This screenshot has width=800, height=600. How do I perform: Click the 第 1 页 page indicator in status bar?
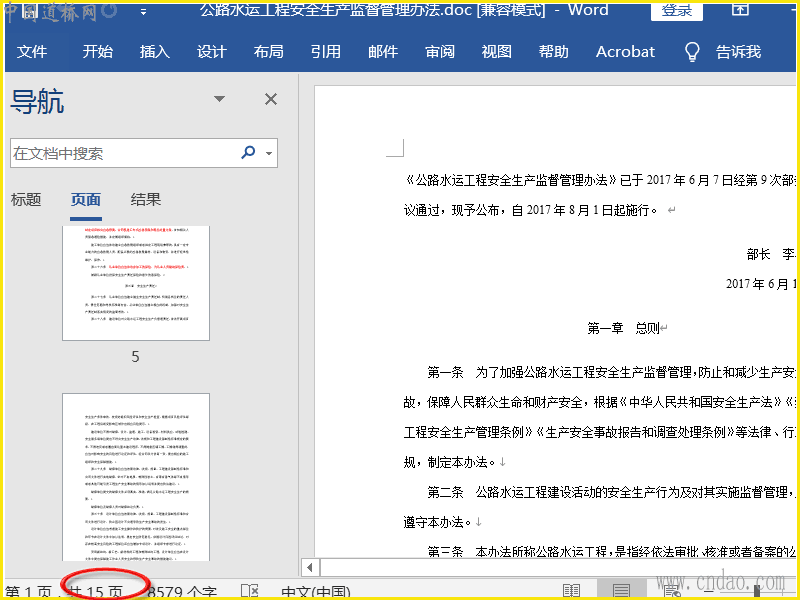(29, 592)
